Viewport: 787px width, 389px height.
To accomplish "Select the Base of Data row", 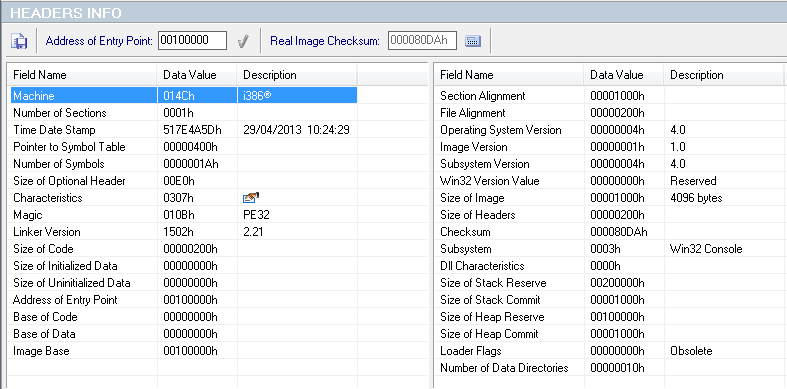I will (x=184, y=334).
